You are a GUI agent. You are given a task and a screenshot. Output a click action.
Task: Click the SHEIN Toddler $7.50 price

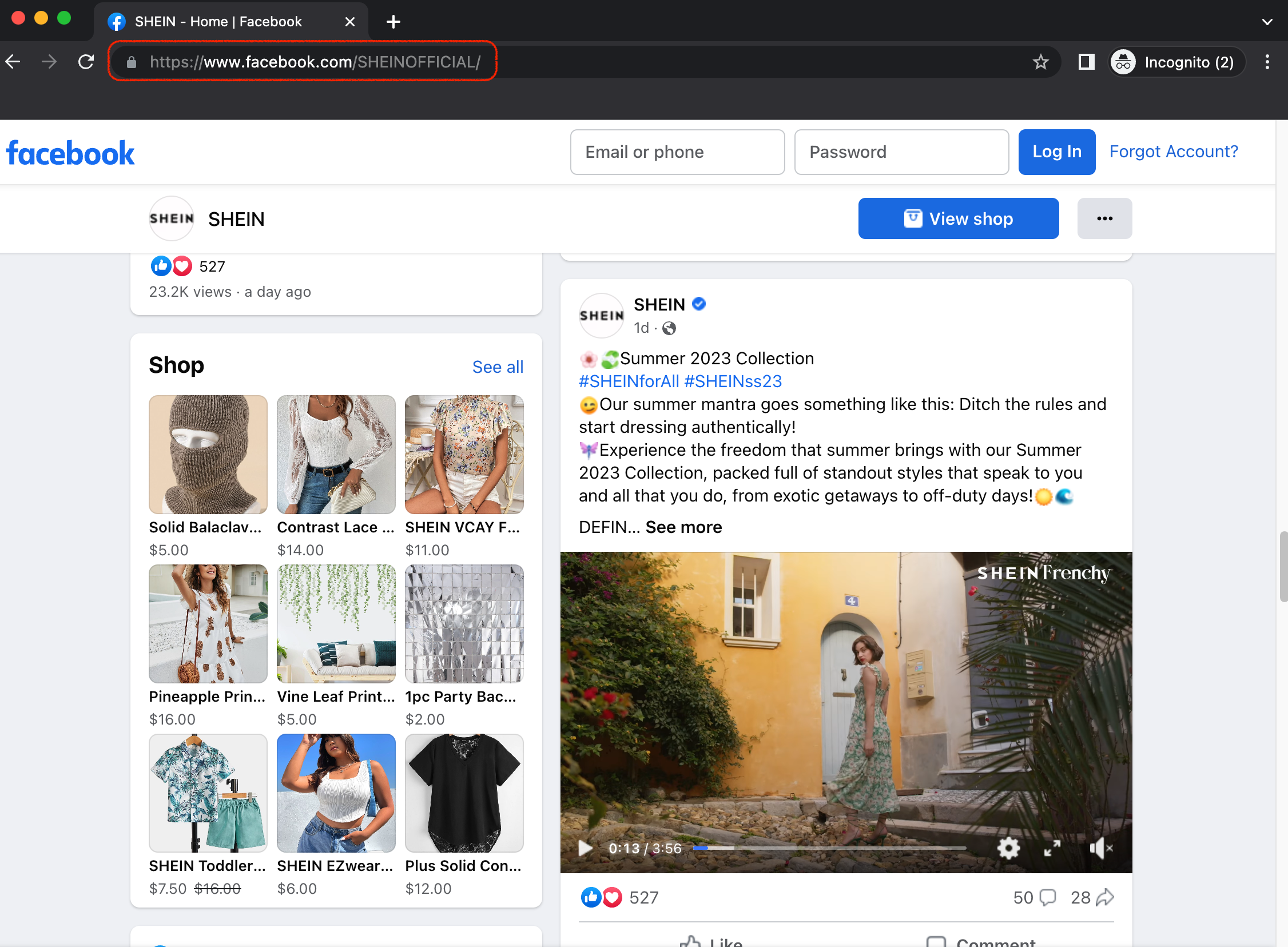168,889
